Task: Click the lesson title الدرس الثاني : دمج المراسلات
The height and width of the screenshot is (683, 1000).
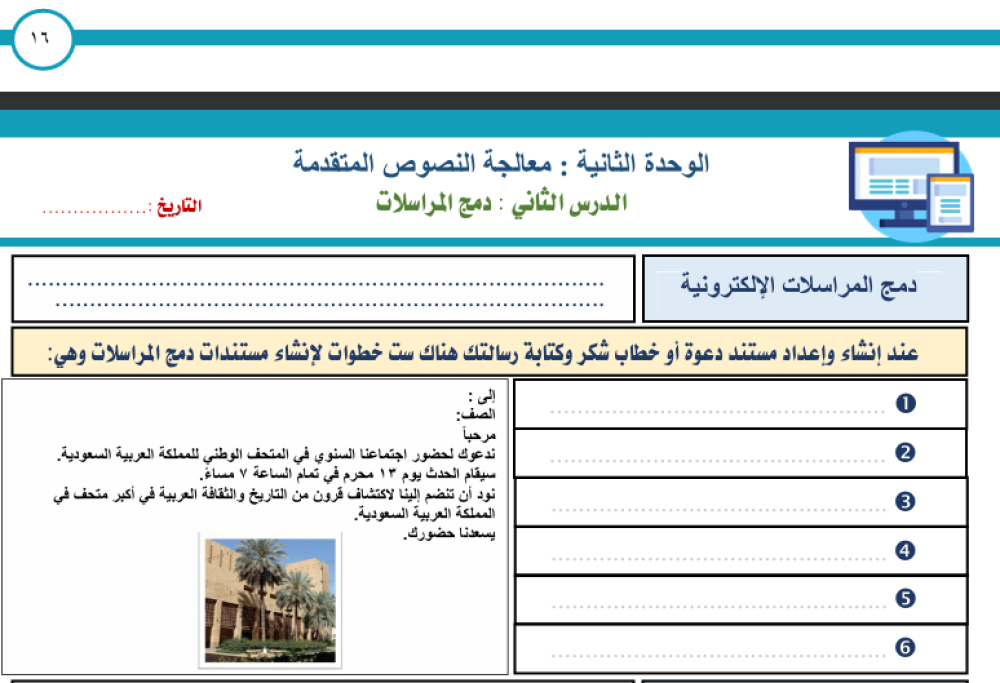Action: point(501,203)
